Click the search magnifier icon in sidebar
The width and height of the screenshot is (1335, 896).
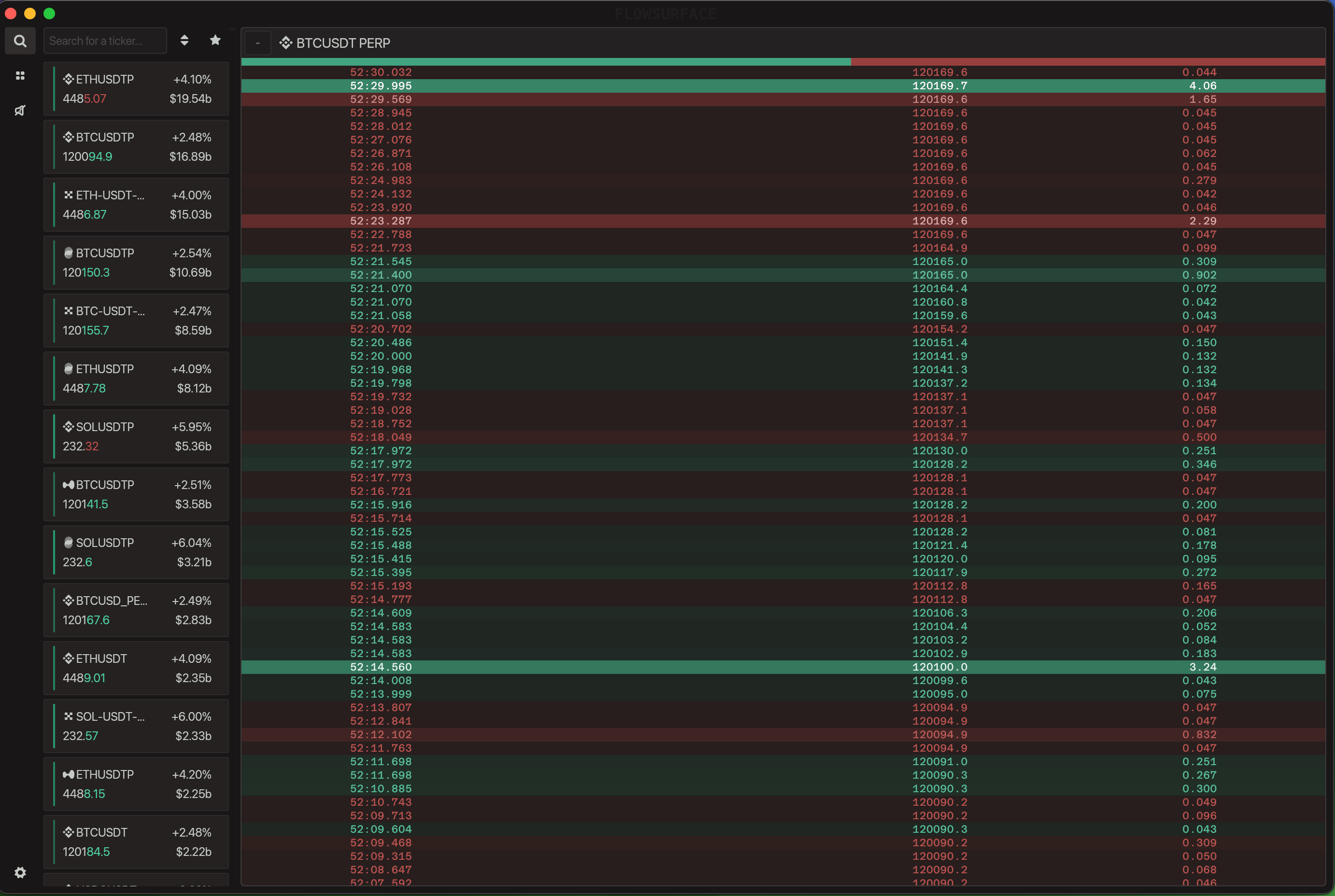tap(20, 41)
